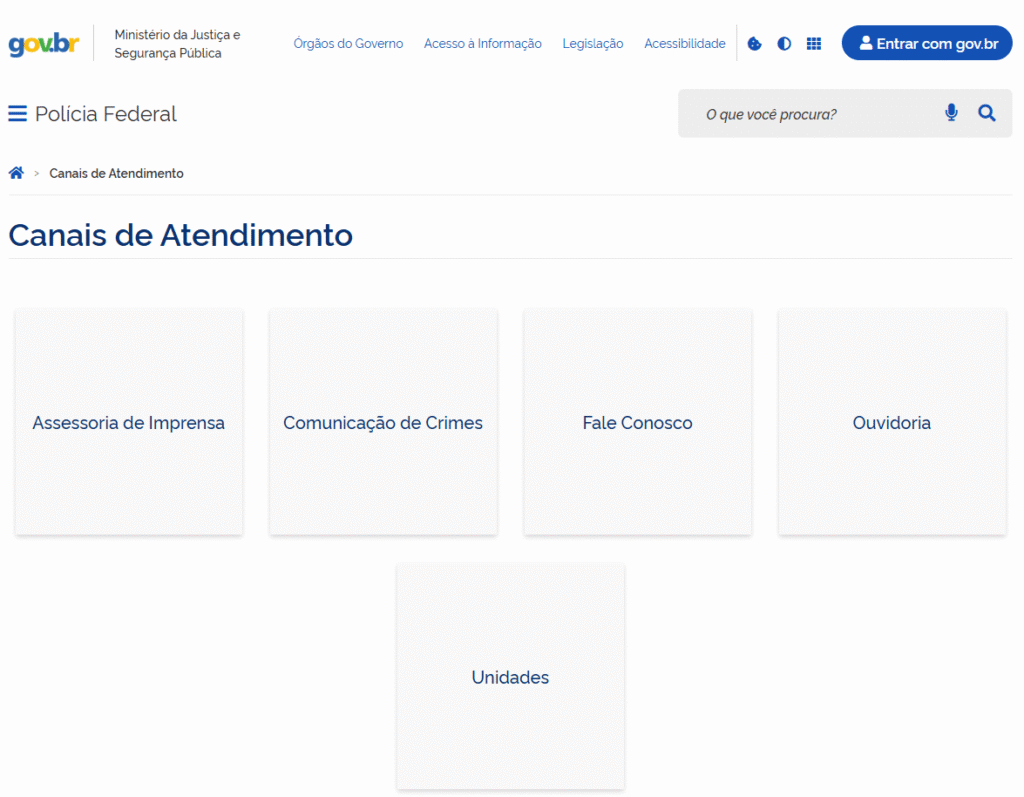
Task: Open Órgãos do Governo link
Action: point(348,44)
